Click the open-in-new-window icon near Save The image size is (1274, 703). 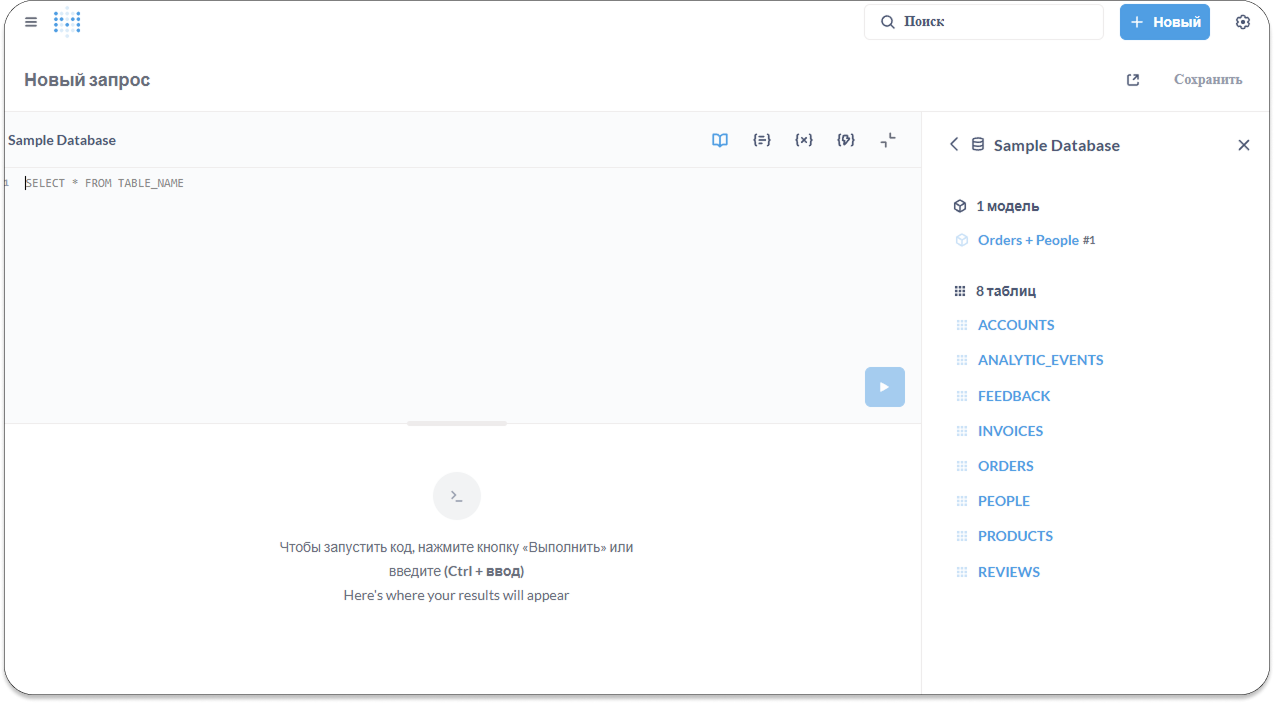coord(1133,80)
